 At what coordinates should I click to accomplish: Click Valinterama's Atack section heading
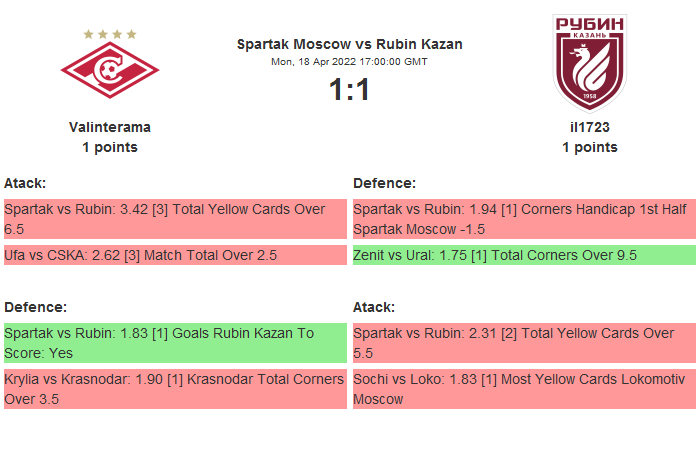[x=25, y=183]
